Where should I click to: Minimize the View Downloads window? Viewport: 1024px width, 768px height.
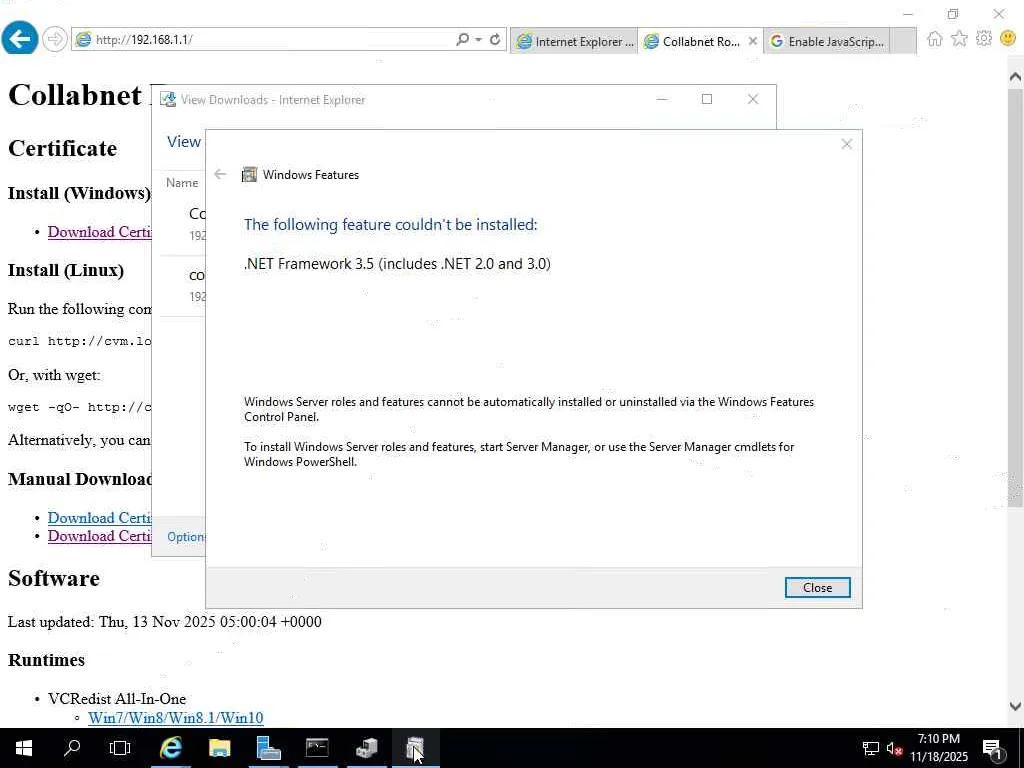pos(662,99)
